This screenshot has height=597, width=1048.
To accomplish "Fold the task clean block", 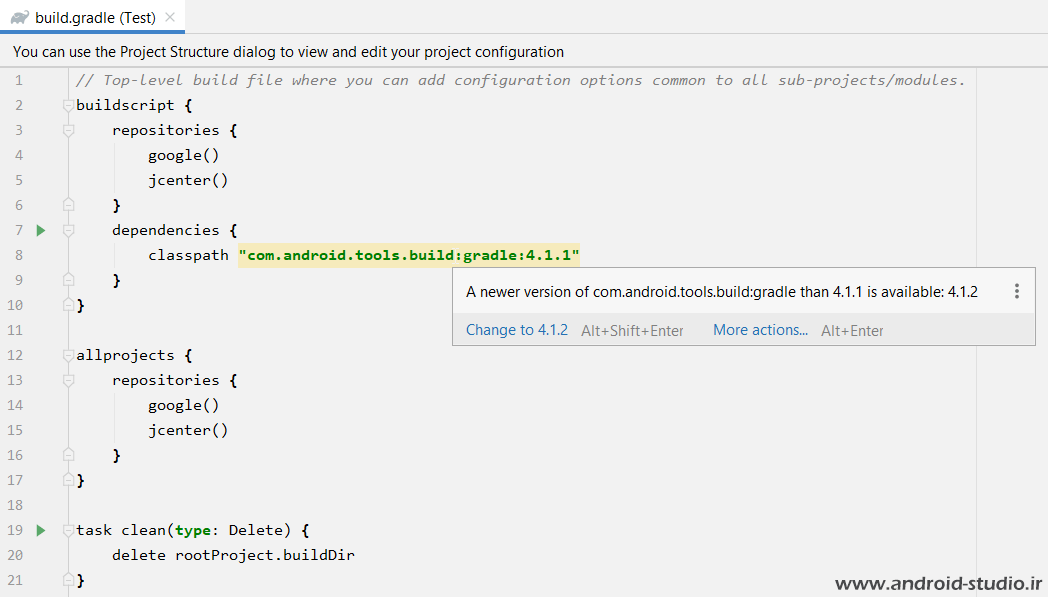I will click(x=68, y=531).
